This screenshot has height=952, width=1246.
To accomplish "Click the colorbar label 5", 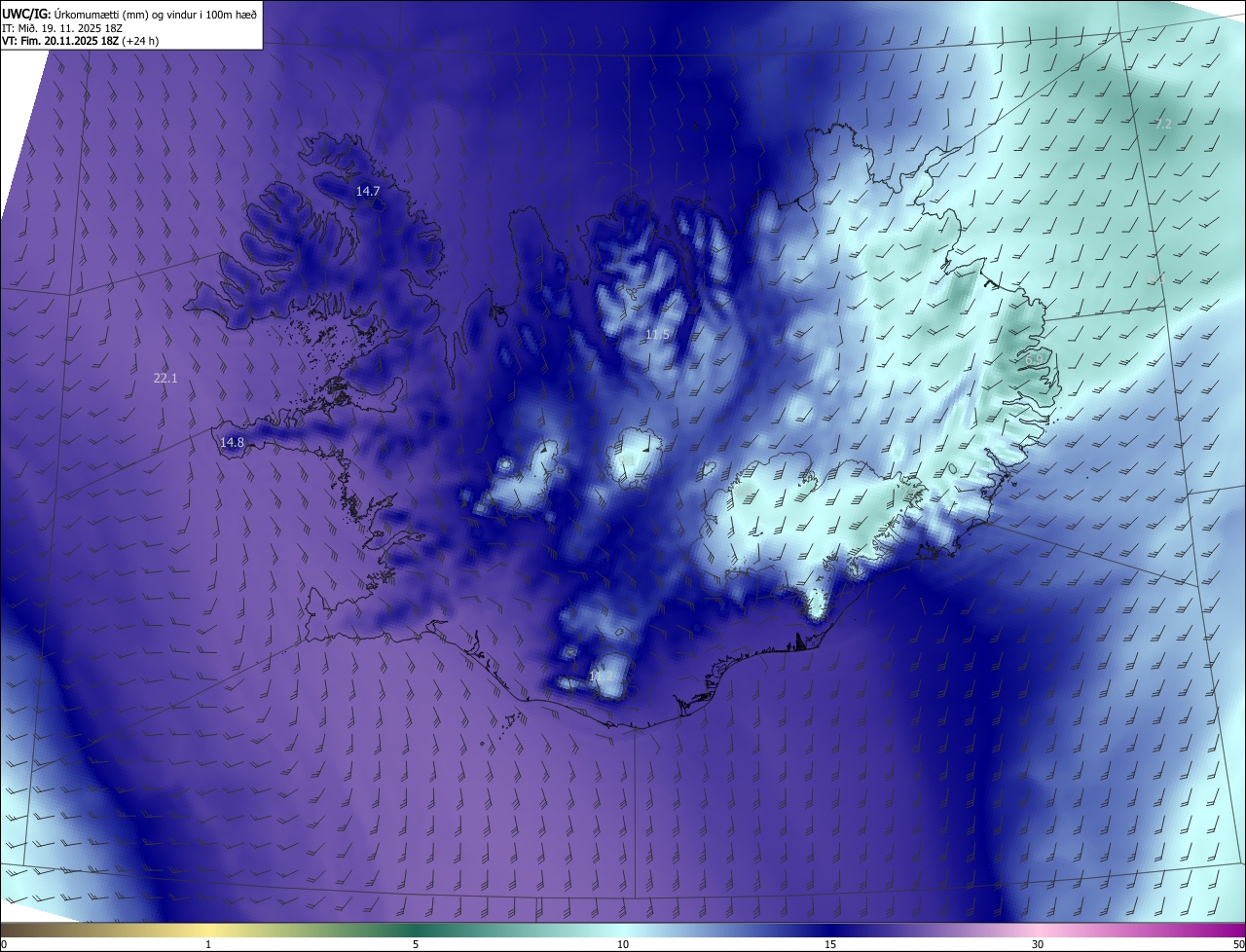I will (416, 944).
